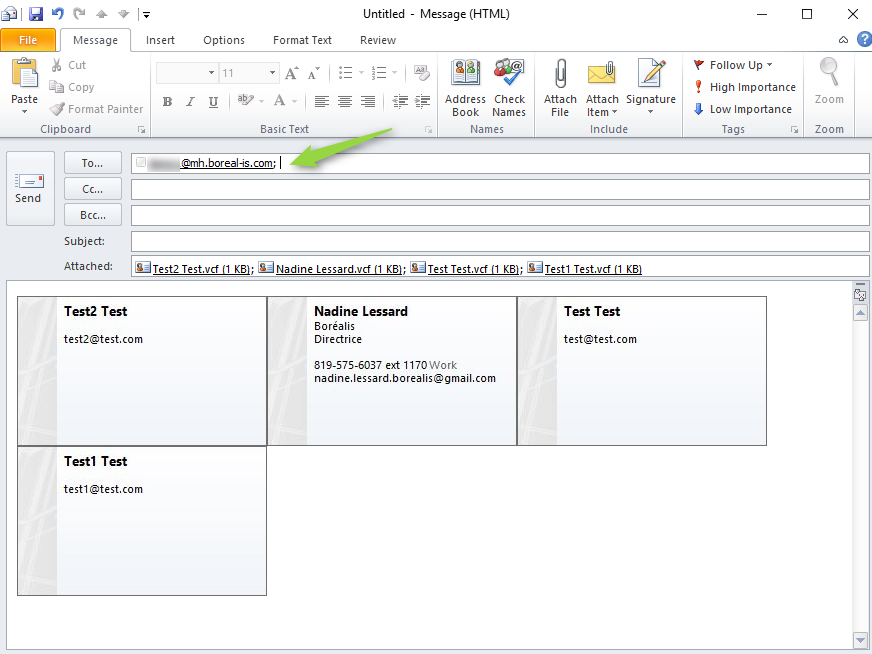
Task: Click the Cc... button
Action: point(93,189)
